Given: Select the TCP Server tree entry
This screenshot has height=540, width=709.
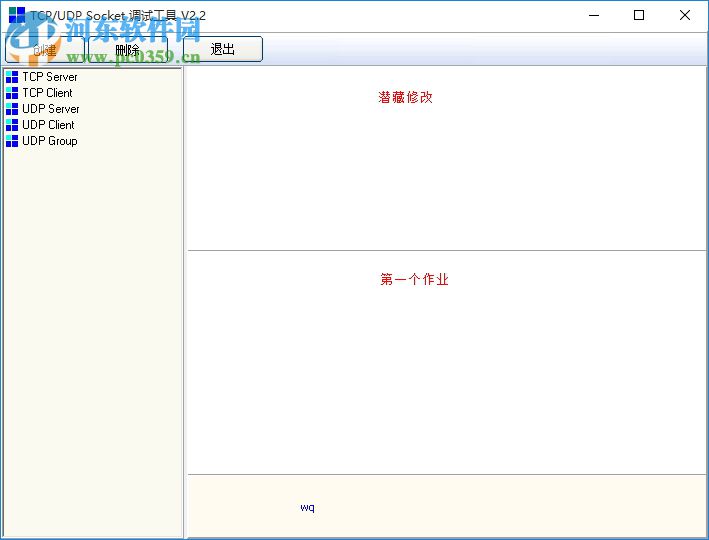Looking at the screenshot, I should [x=50, y=77].
